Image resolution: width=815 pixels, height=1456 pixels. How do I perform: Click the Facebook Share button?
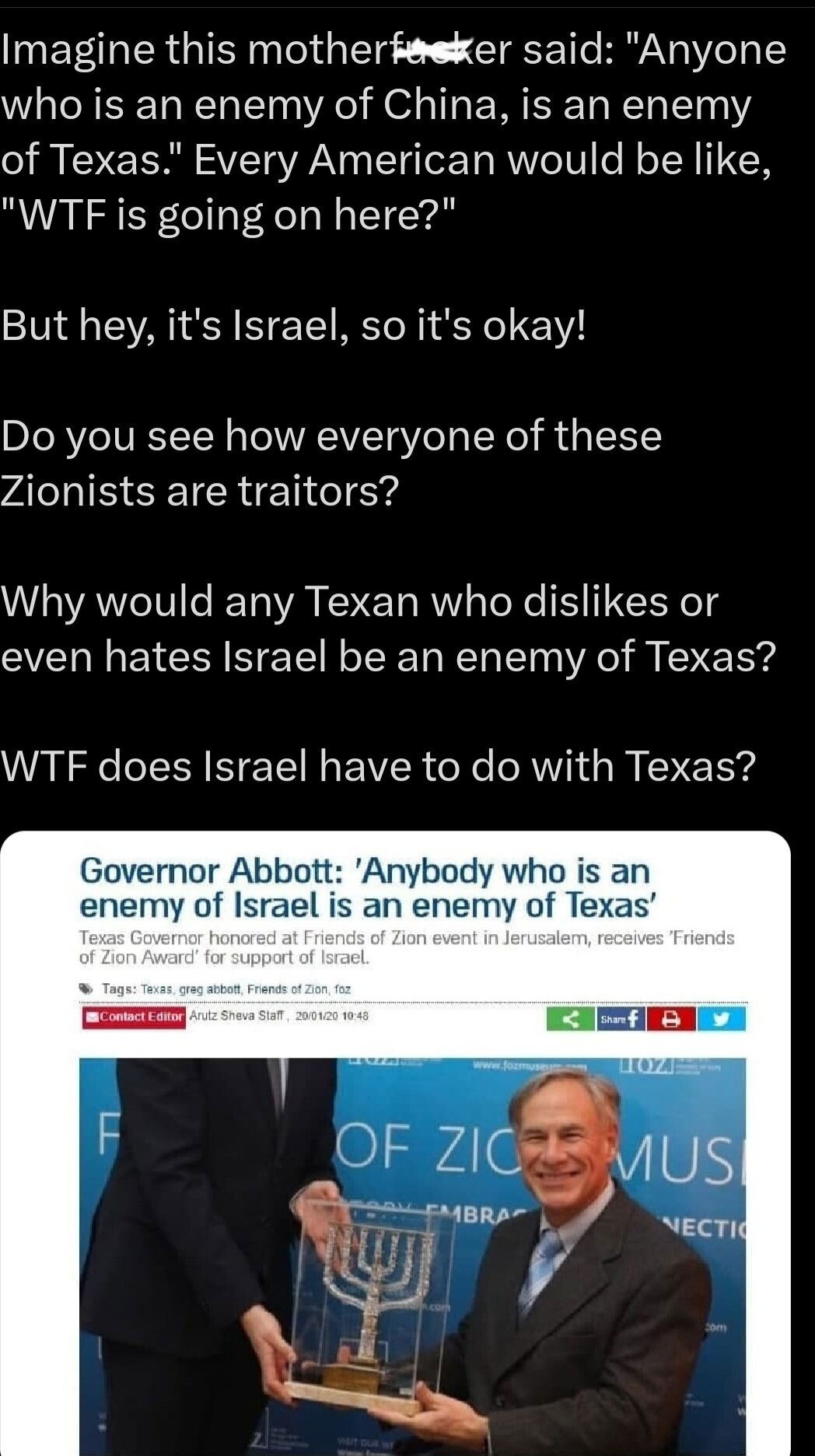(621, 1019)
